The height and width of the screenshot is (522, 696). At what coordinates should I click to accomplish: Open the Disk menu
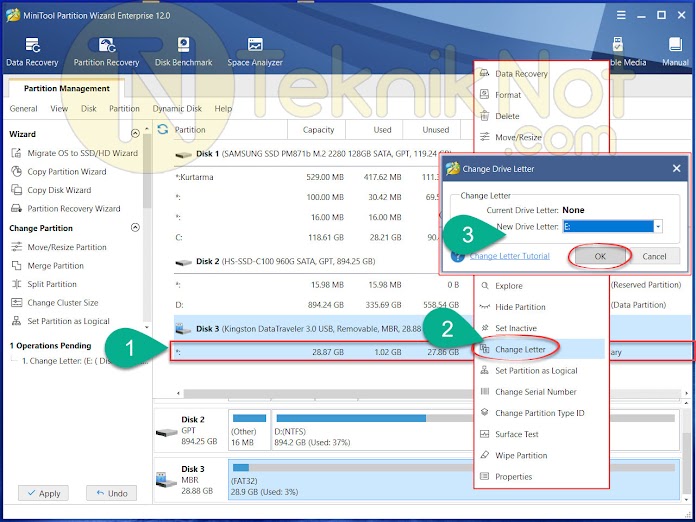[89, 109]
